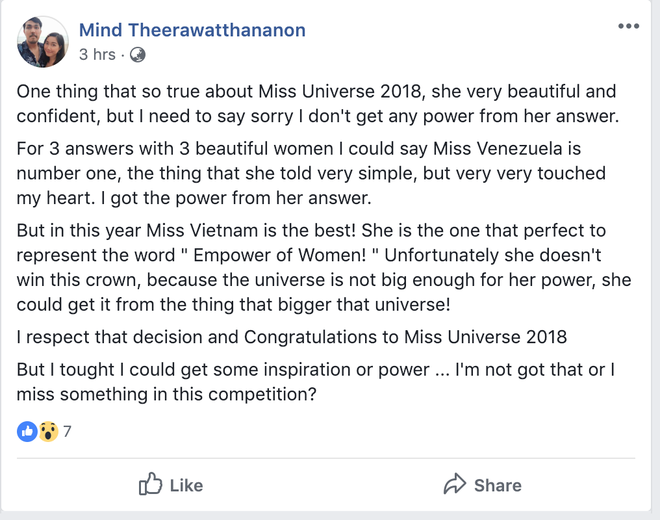Screen dimensions: 660x520
Task: Click the author's profile picture
Action: click(x=42, y=41)
